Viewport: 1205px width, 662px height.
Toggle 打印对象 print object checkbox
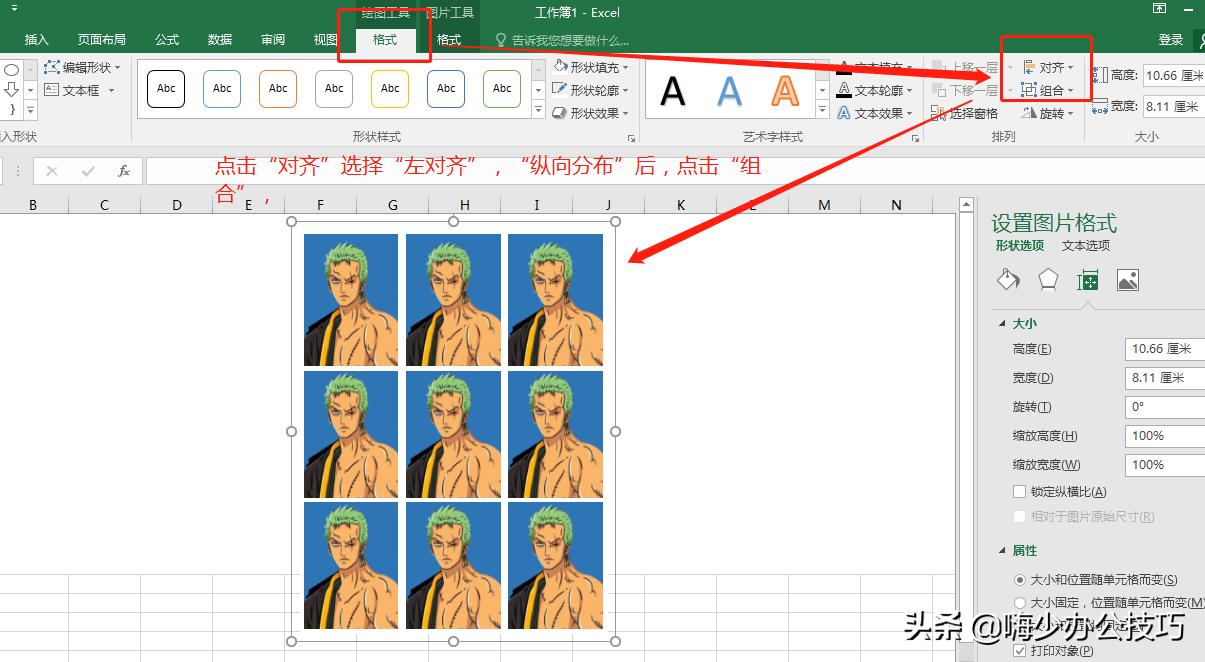(1020, 651)
